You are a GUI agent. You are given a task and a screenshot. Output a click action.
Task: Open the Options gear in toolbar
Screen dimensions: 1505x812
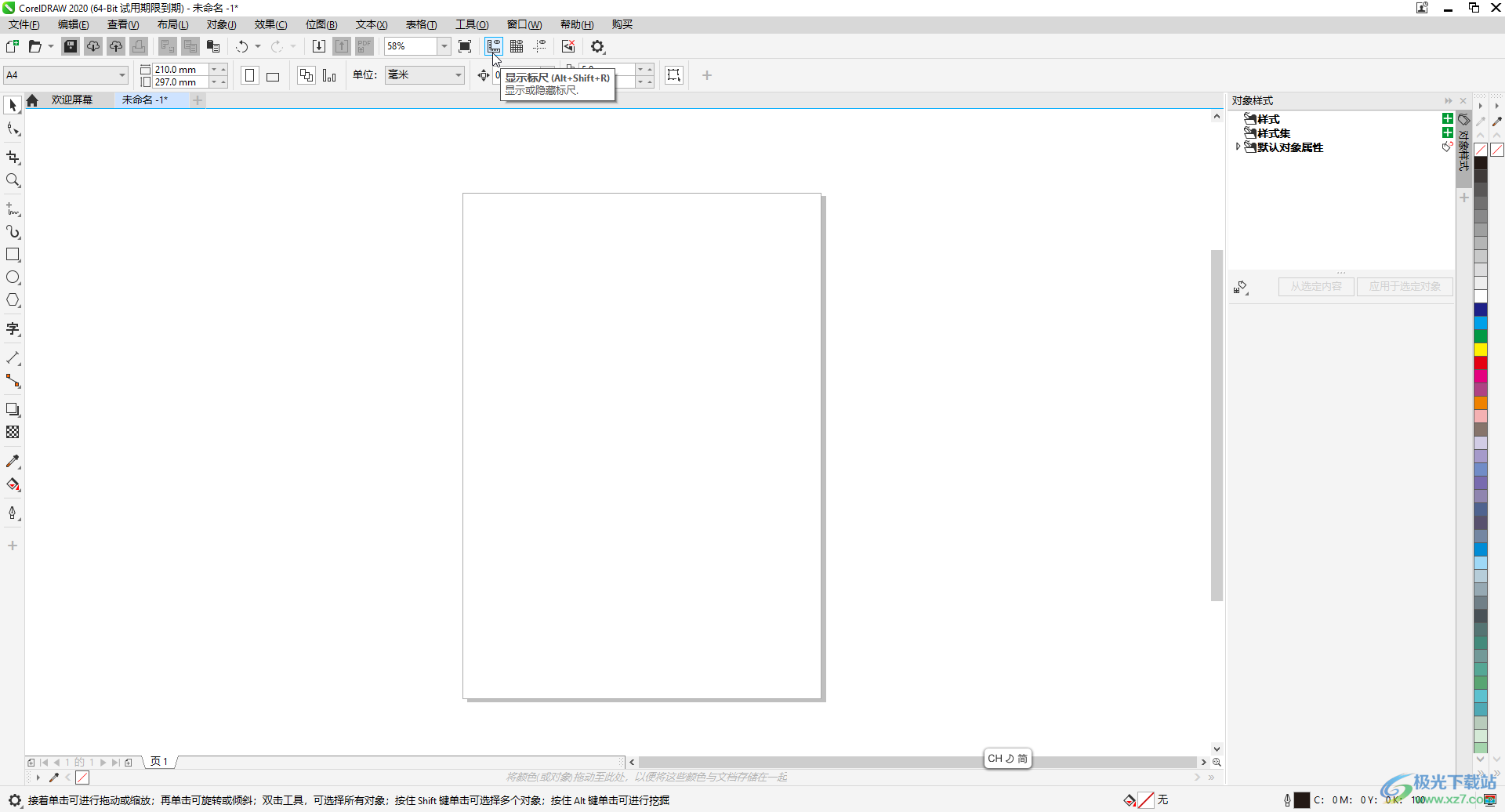598,47
